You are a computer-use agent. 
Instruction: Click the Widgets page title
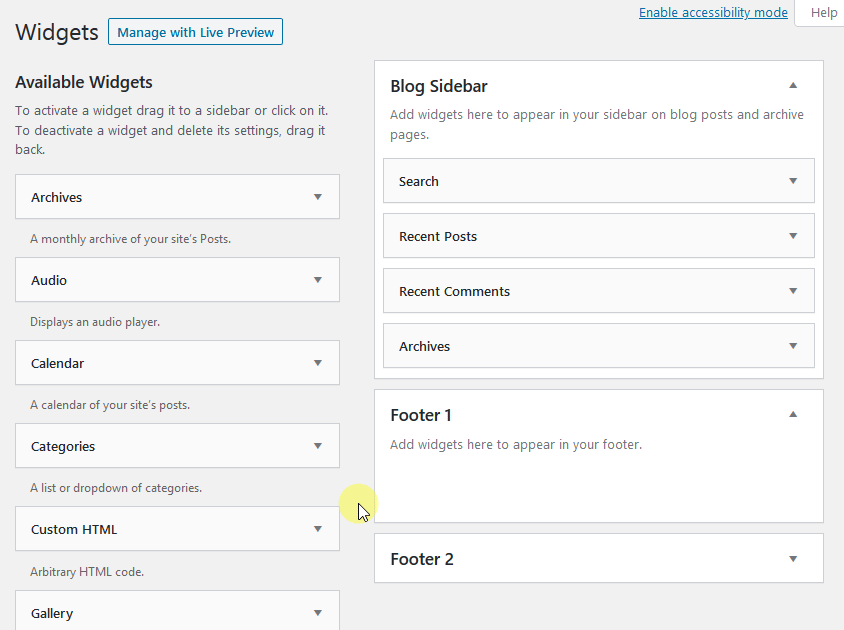click(x=56, y=32)
